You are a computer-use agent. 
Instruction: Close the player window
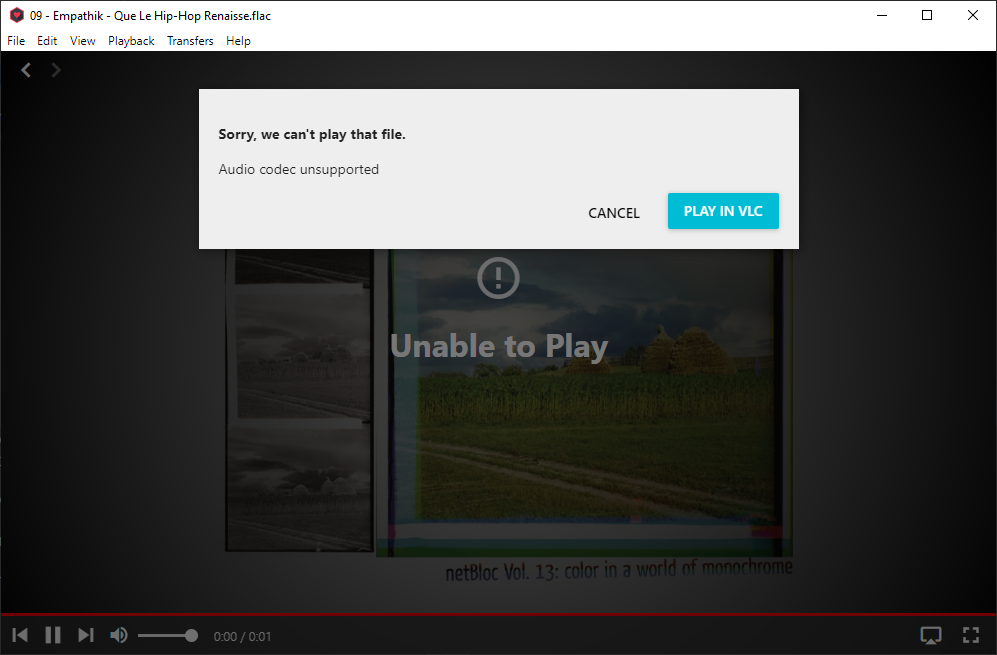[x=973, y=15]
